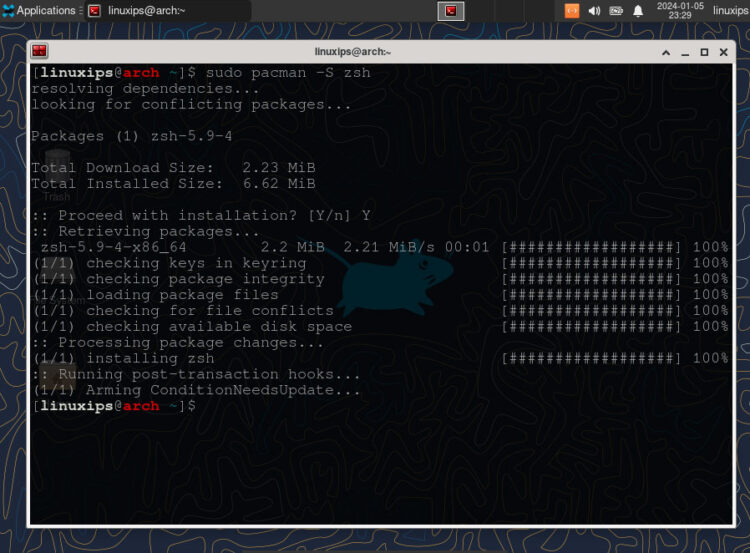
Task: Click the 'checking keys in keyring' line
Action: 169,263
